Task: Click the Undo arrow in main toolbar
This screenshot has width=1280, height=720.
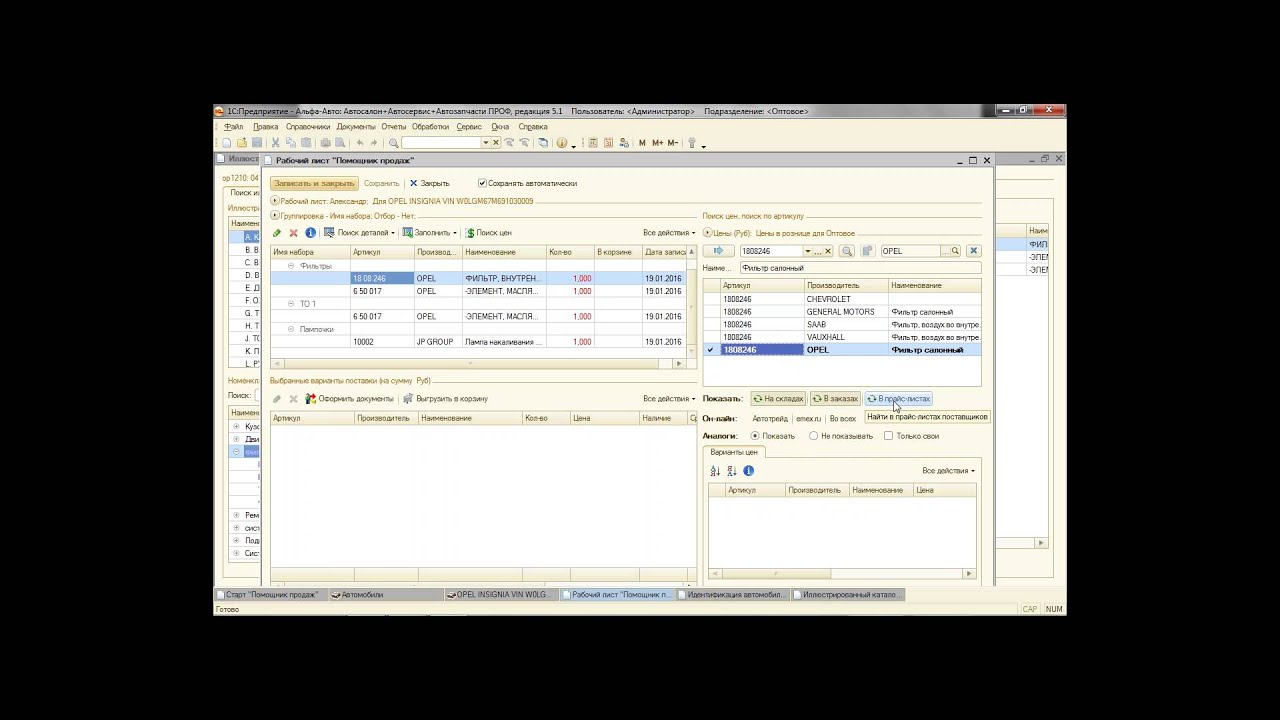Action: pos(360,143)
